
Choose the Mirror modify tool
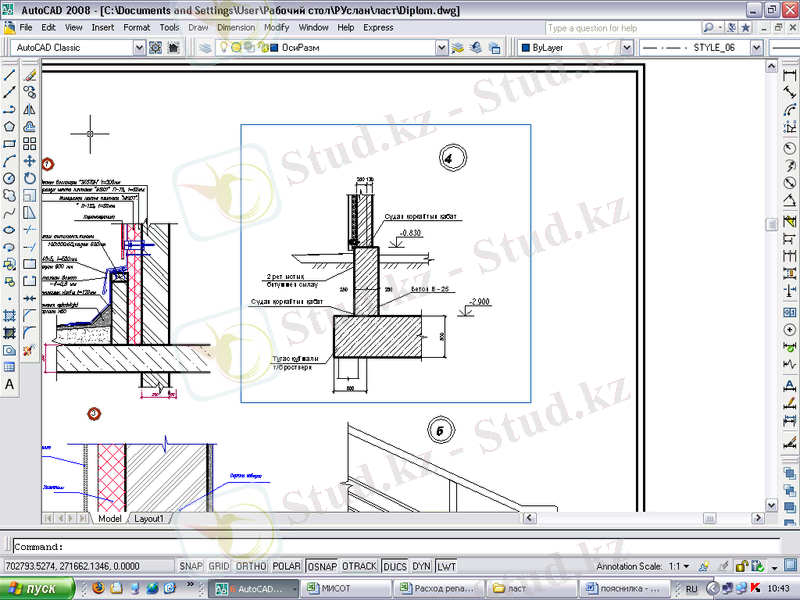coord(29,109)
